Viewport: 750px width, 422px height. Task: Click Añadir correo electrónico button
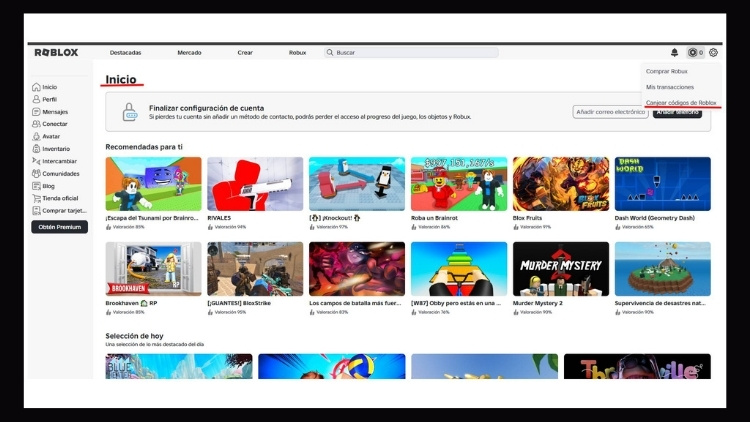point(610,112)
